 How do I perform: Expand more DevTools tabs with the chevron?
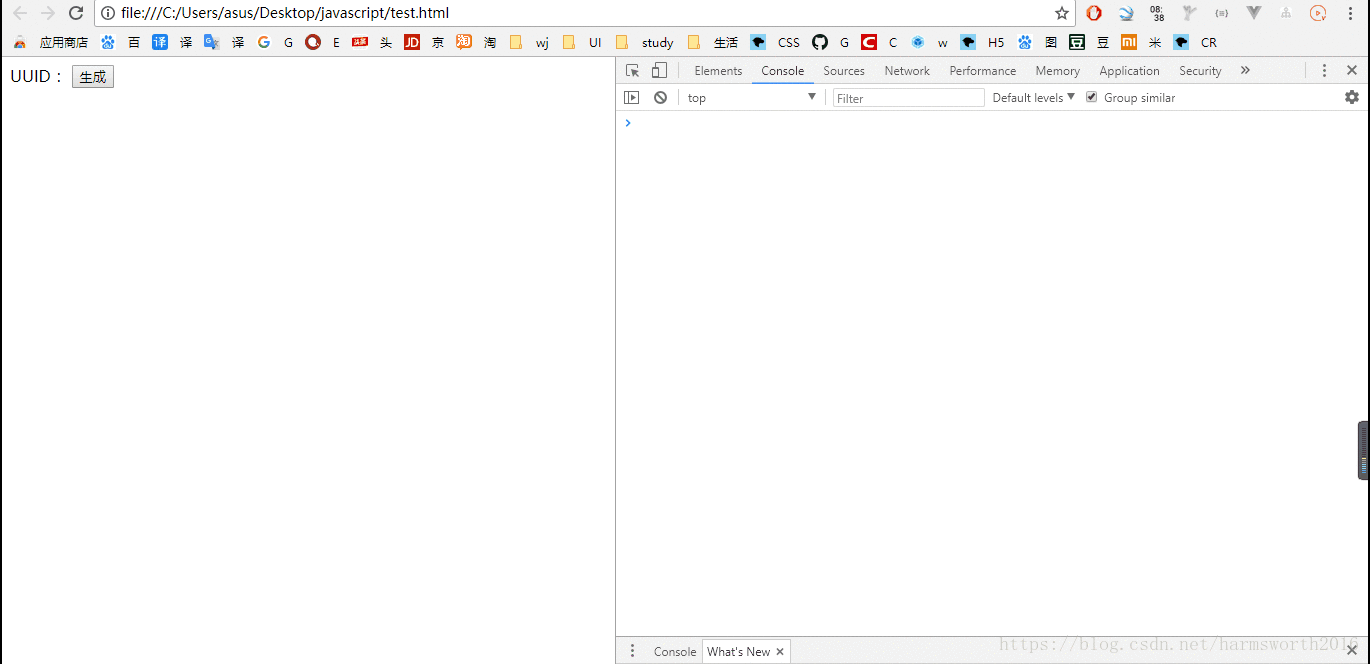click(x=1245, y=70)
